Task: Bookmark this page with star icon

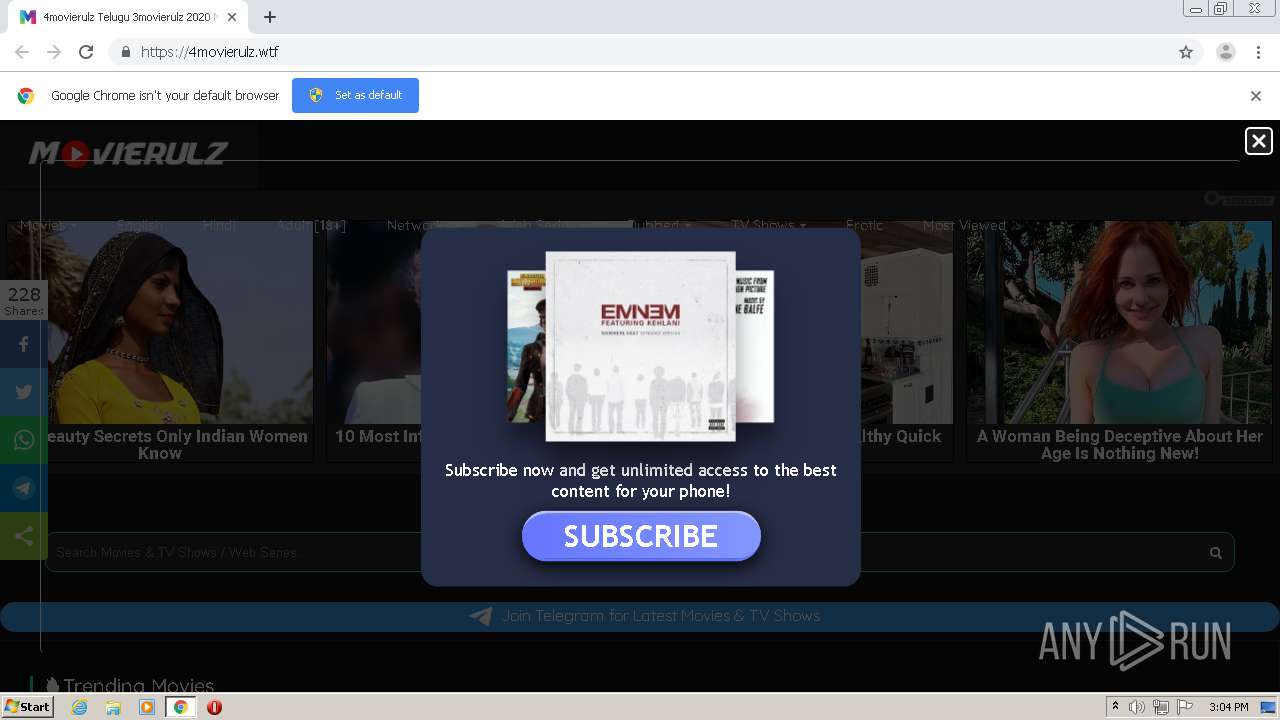Action: pyautogui.click(x=1186, y=52)
